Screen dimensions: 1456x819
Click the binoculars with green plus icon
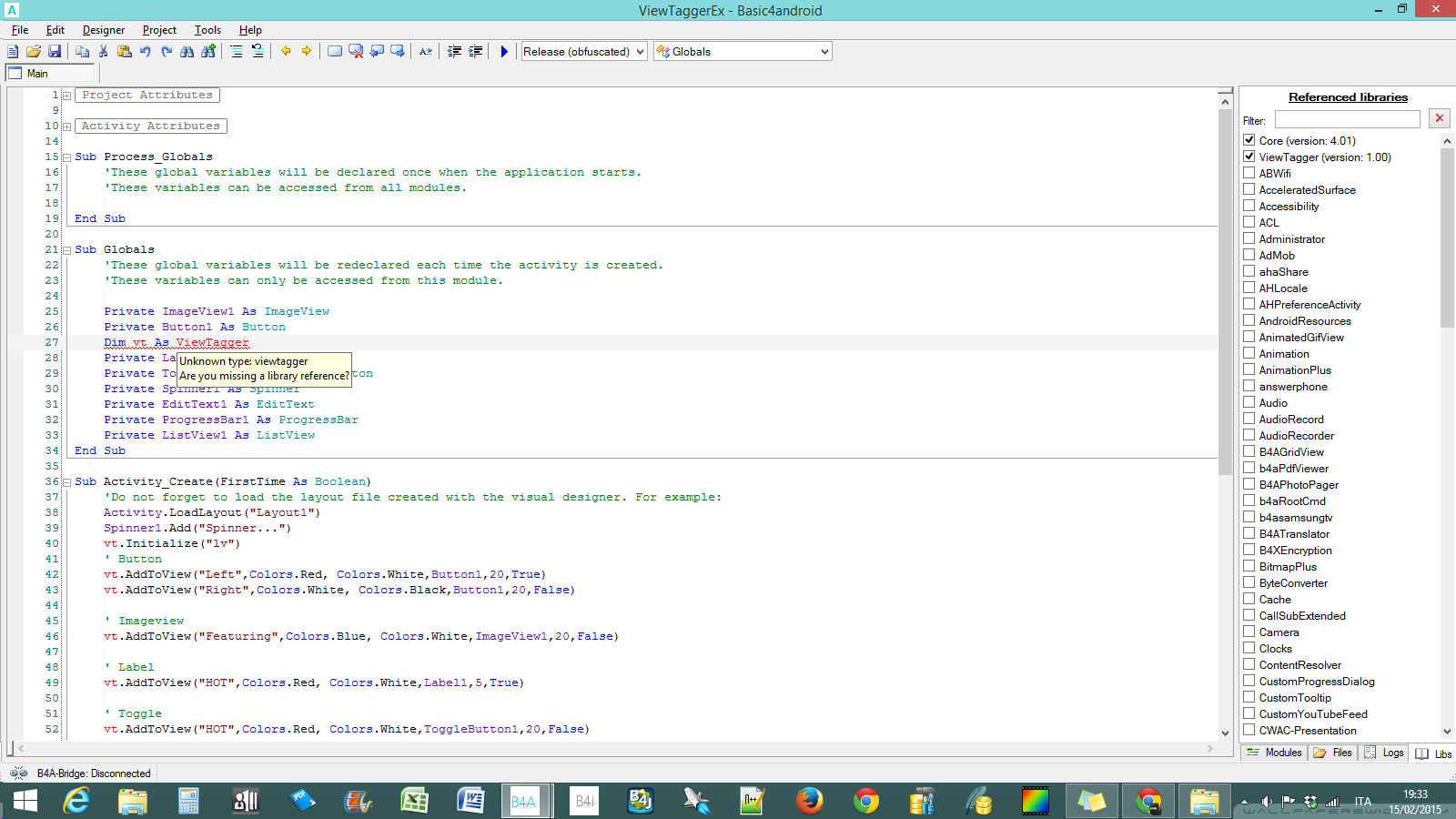click(x=208, y=52)
